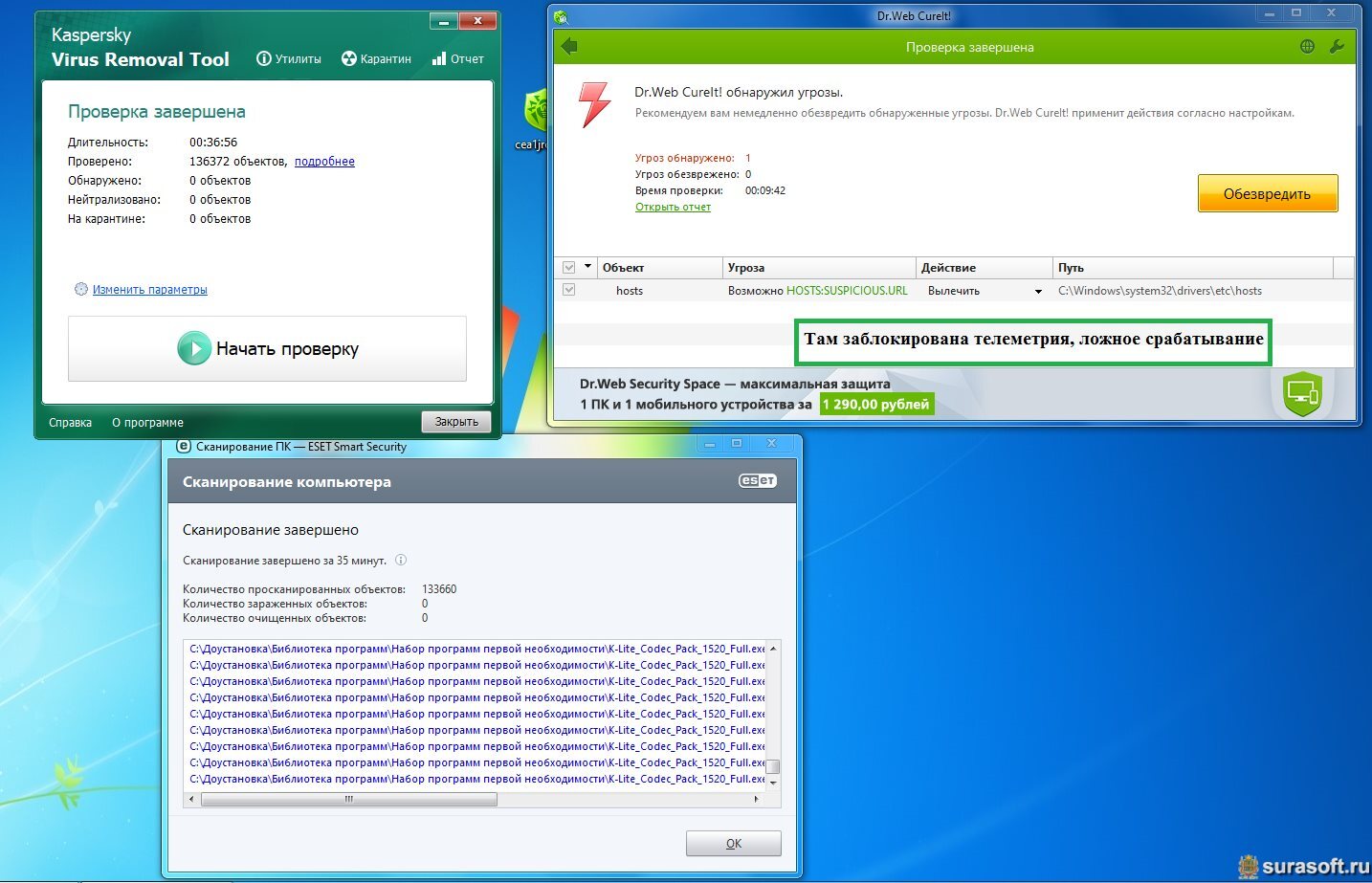Image resolution: width=1372 pixels, height=883 pixels.
Task: Open the Карантин section in Kaspersky
Action: click(x=376, y=59)
